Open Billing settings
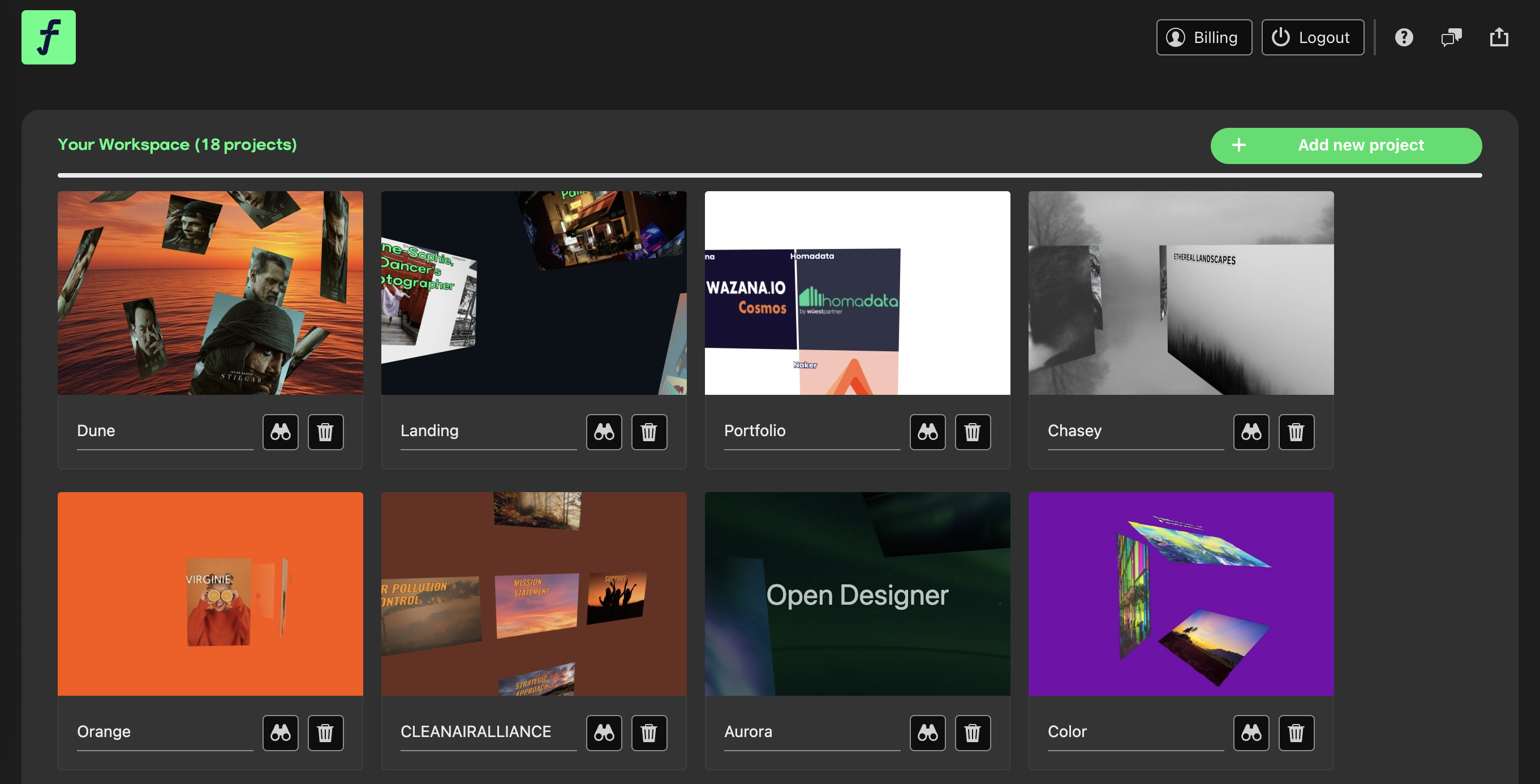Image resolution: width=1540 pixels, height=784 pixels. (1203, 37)
